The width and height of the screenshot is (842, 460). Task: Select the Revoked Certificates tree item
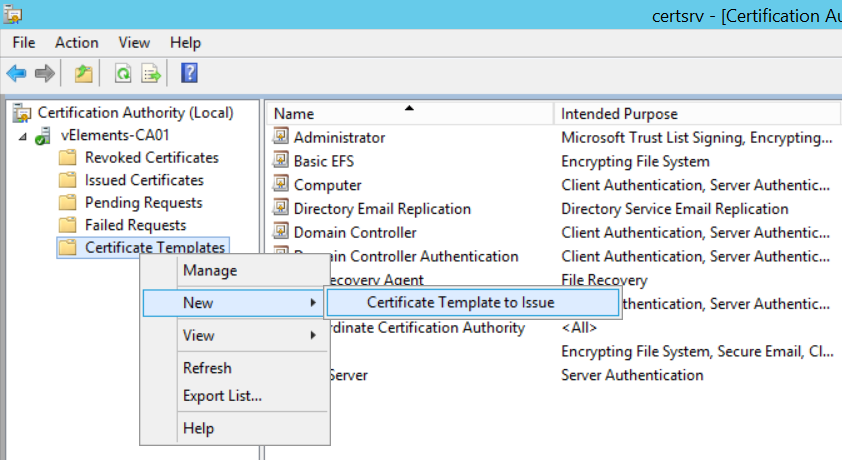[152, 158]
